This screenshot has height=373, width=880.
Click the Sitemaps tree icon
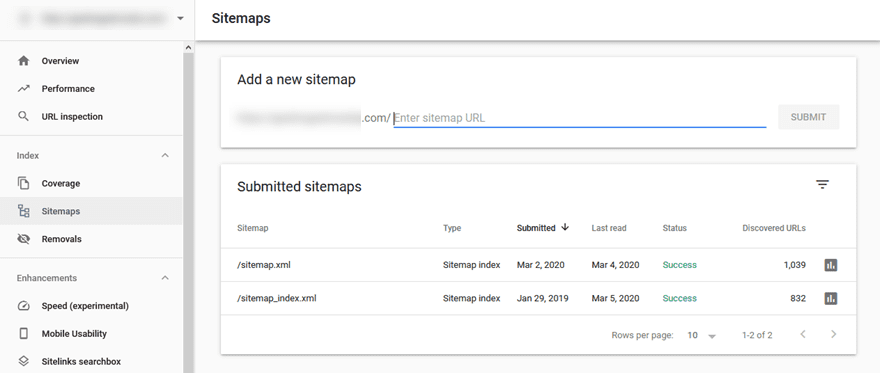24,211
